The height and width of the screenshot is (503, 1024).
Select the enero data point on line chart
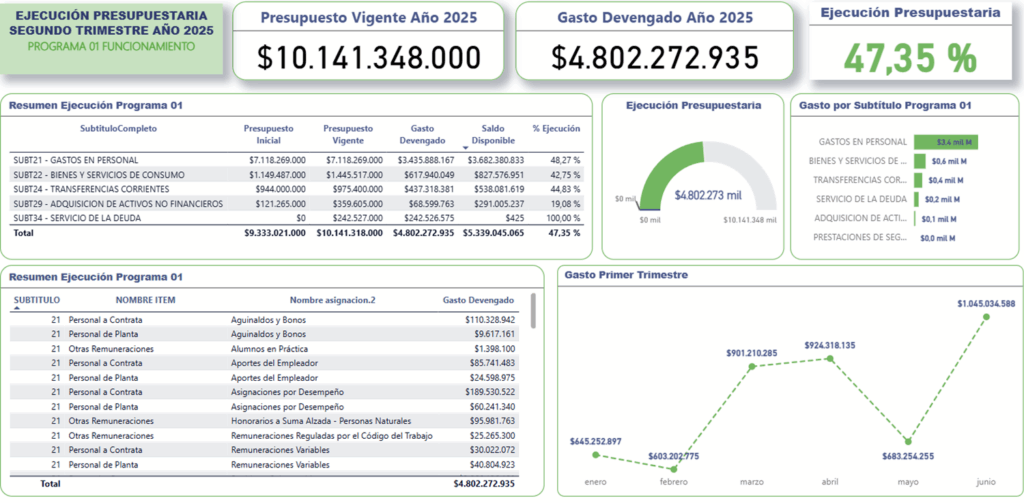point(596,455)
